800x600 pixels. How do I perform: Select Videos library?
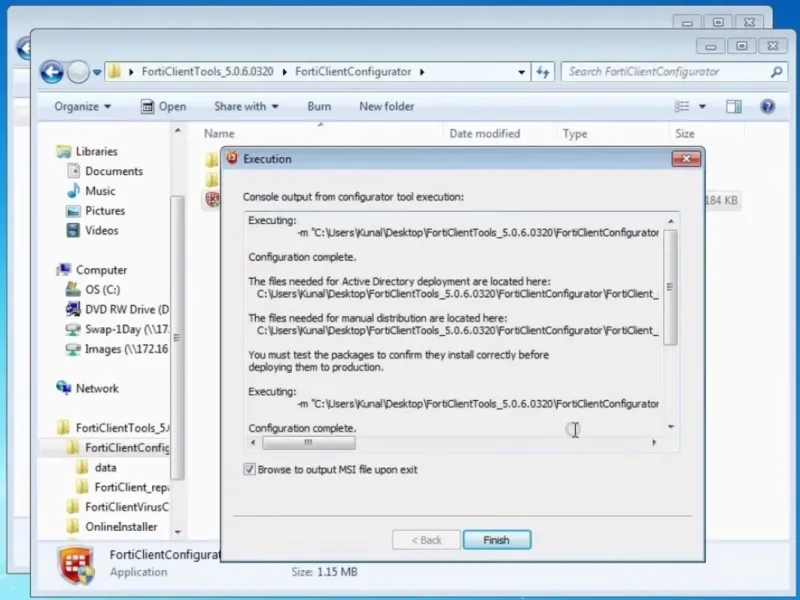(x=102, y=231)
